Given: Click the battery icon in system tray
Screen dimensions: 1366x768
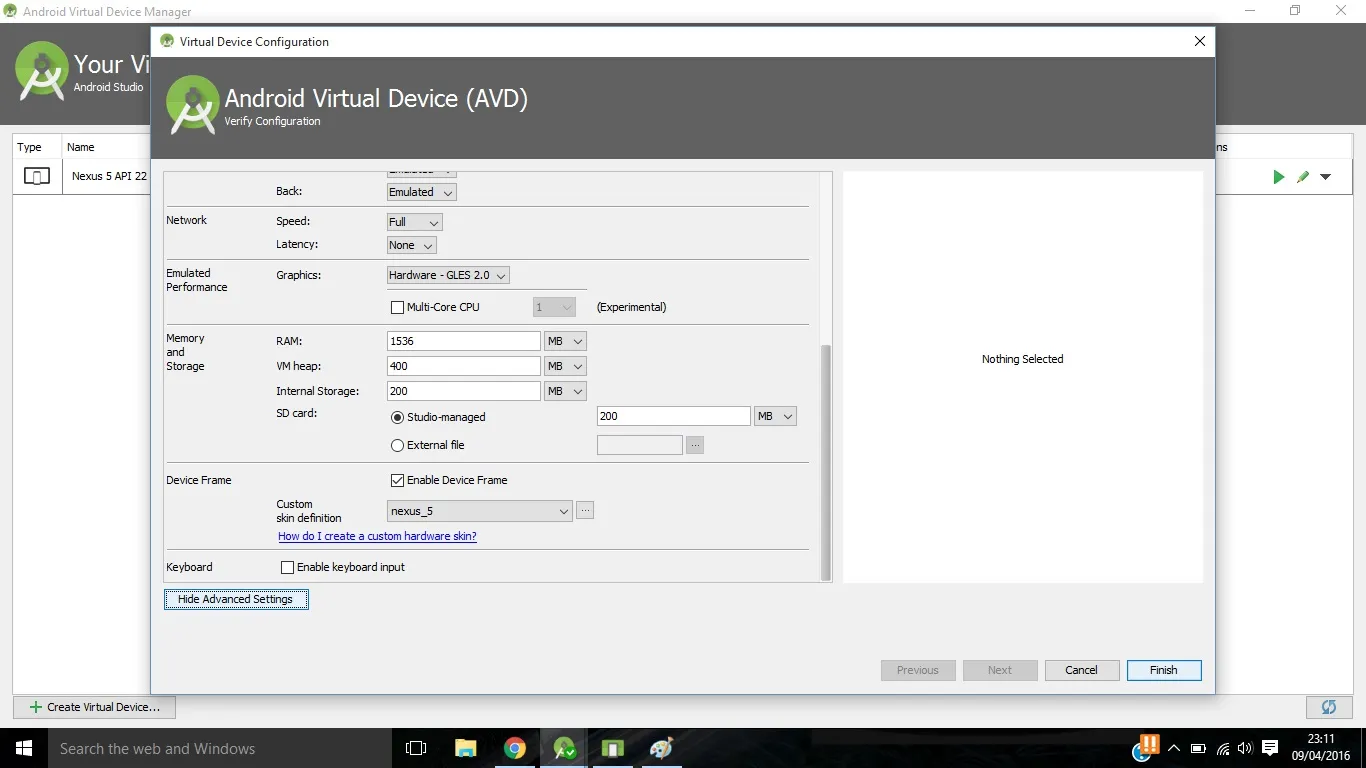Looking at the screenshot, I should pyautogui.click(x=1198, y=748).
